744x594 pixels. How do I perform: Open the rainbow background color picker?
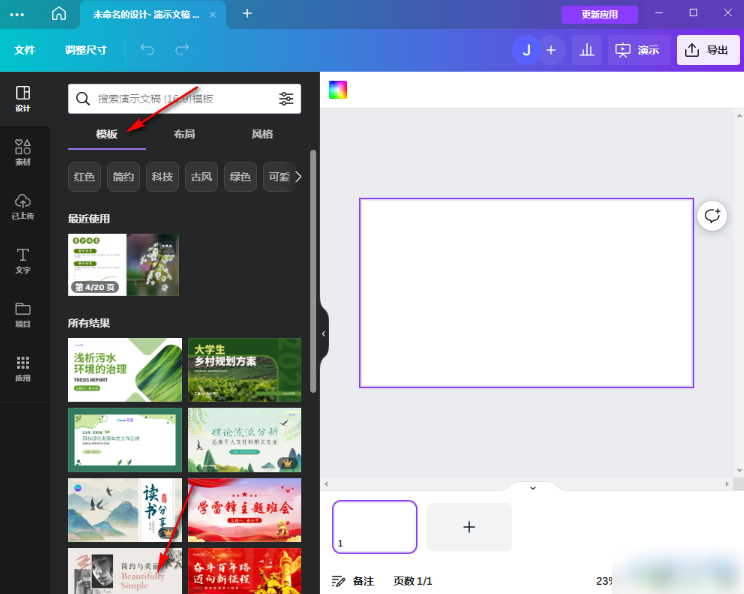click(x=338, y=90)
